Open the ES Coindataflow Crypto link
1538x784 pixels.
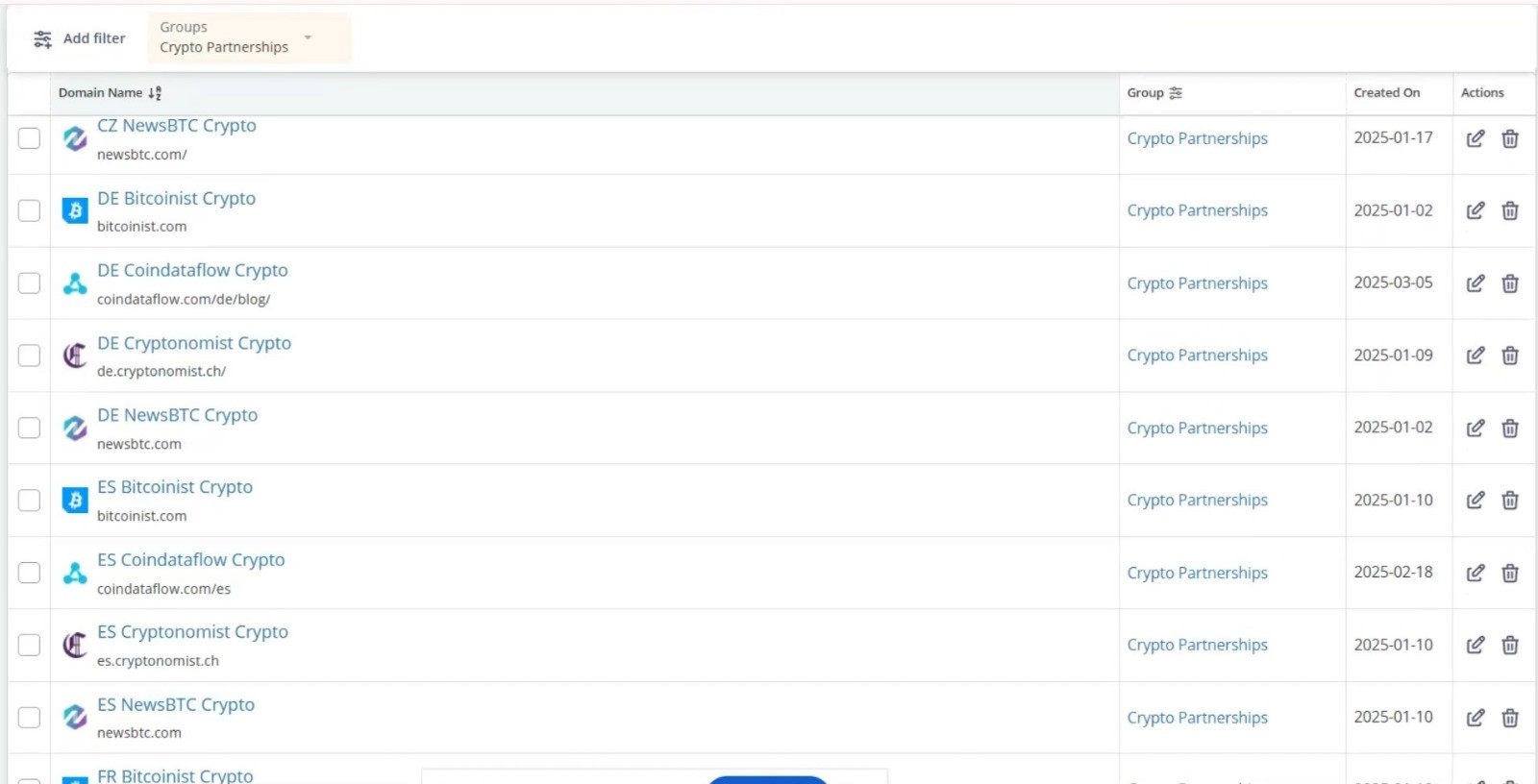pos(191,560)
